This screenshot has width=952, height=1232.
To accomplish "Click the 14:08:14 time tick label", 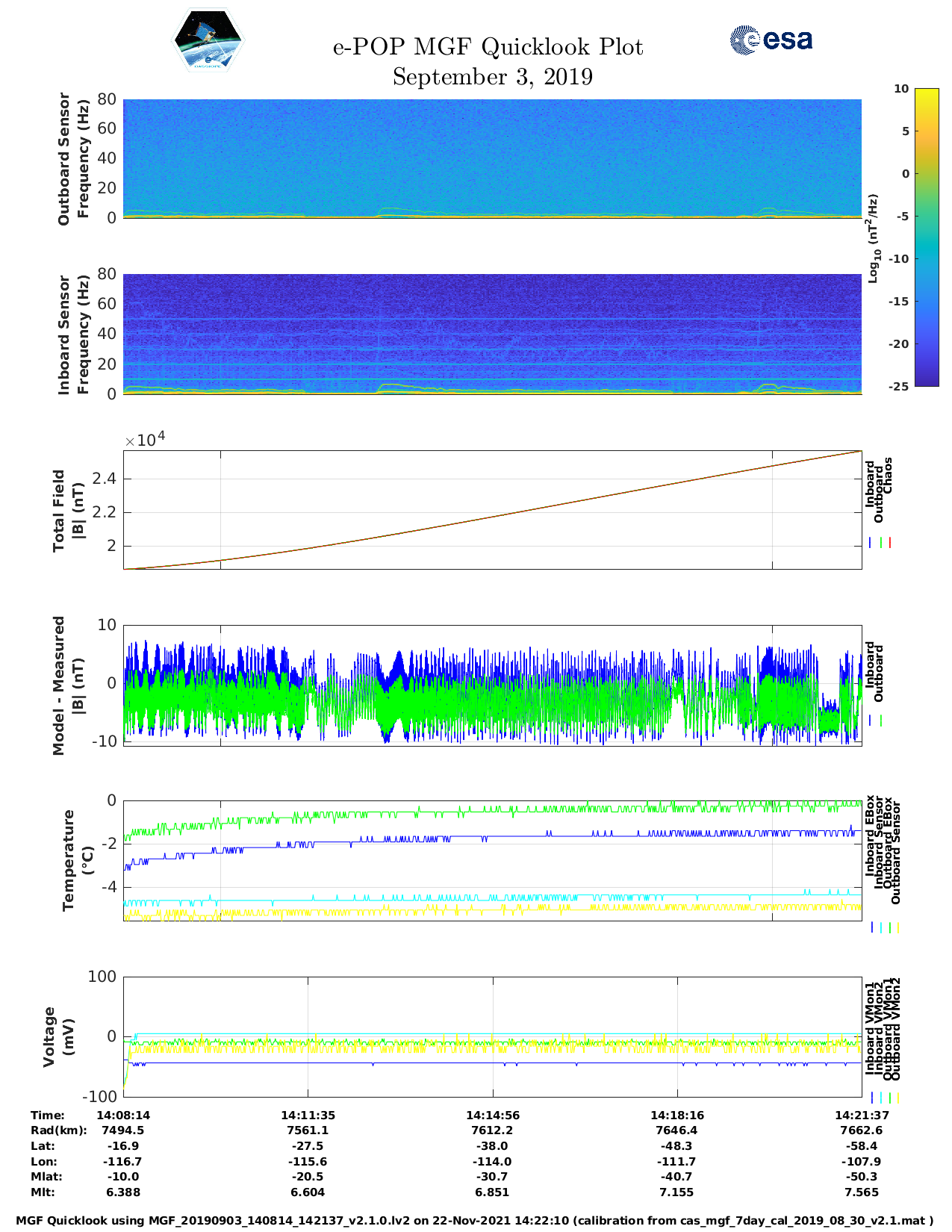I will [x=123, y=1115].
